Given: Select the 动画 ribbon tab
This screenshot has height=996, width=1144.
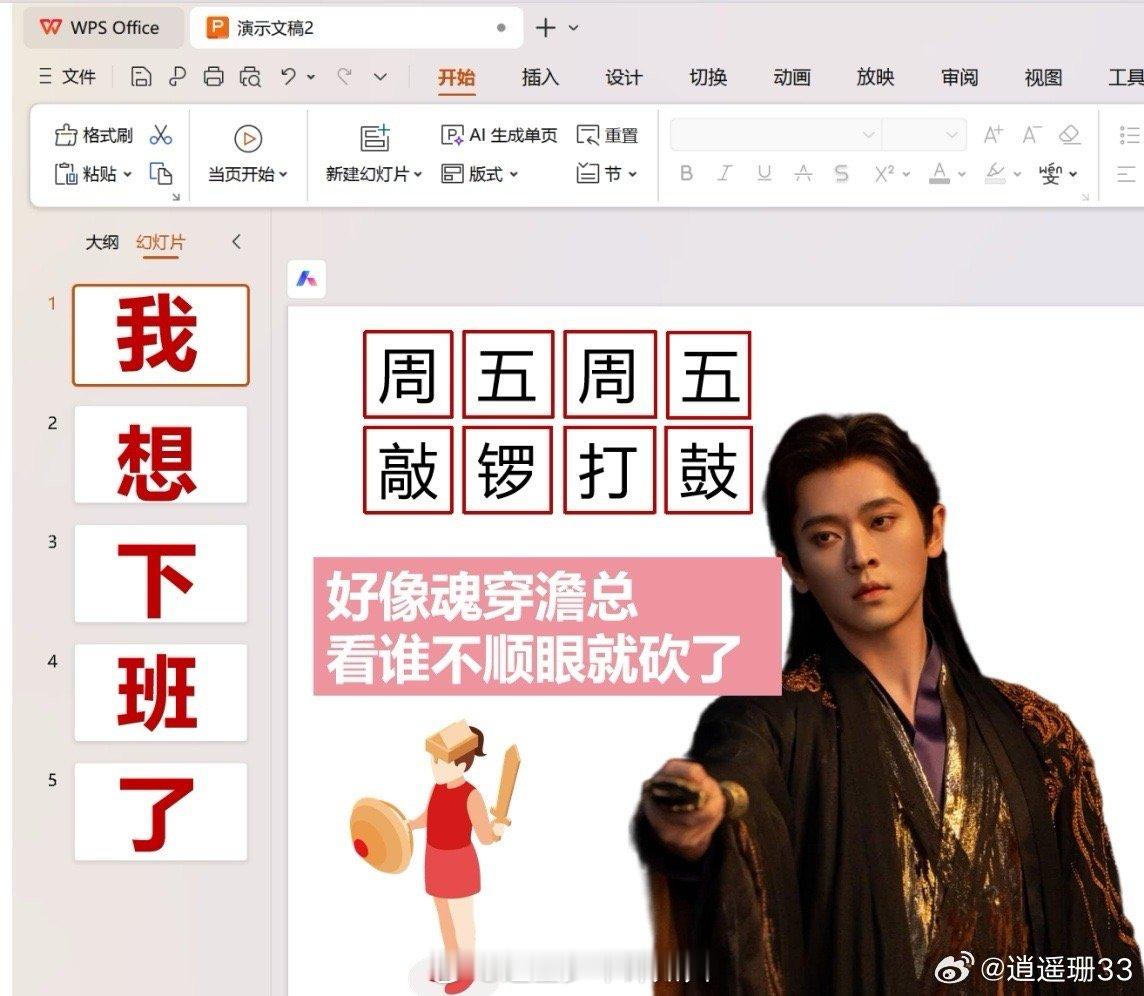Looking at the screenshot, I should (792, 77).
